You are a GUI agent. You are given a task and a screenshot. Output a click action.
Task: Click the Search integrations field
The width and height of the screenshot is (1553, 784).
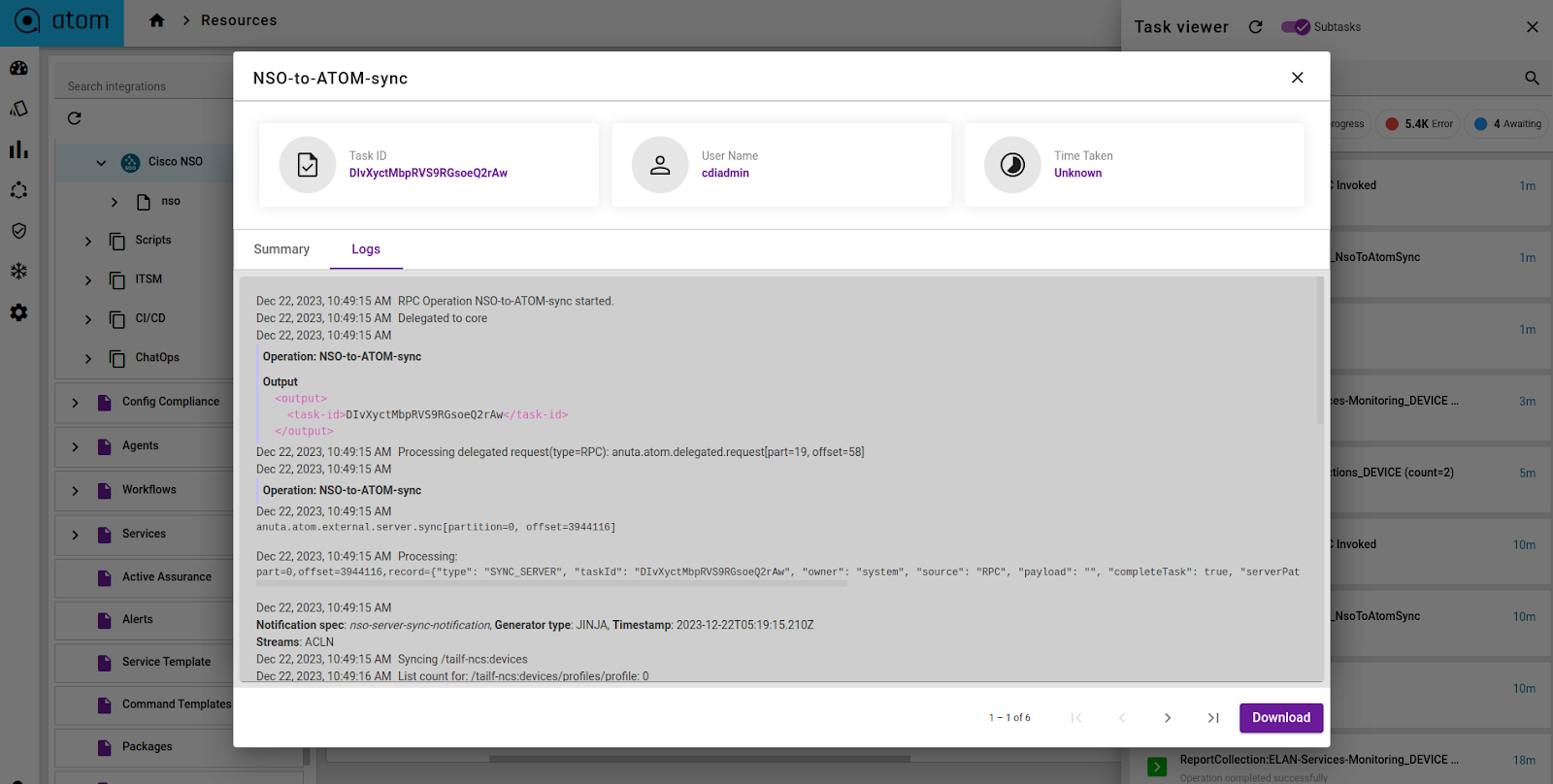146,86
